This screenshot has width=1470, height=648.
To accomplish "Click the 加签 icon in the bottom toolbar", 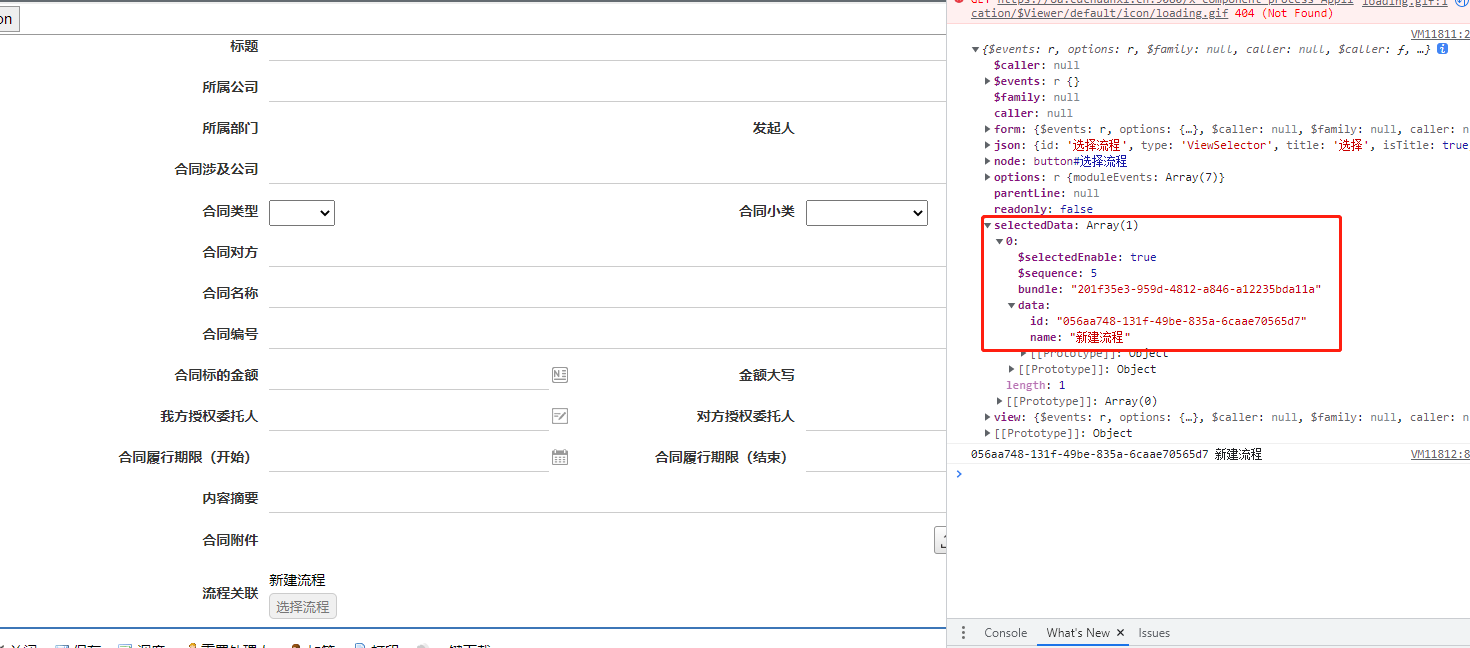I will (x=294, y=645).
